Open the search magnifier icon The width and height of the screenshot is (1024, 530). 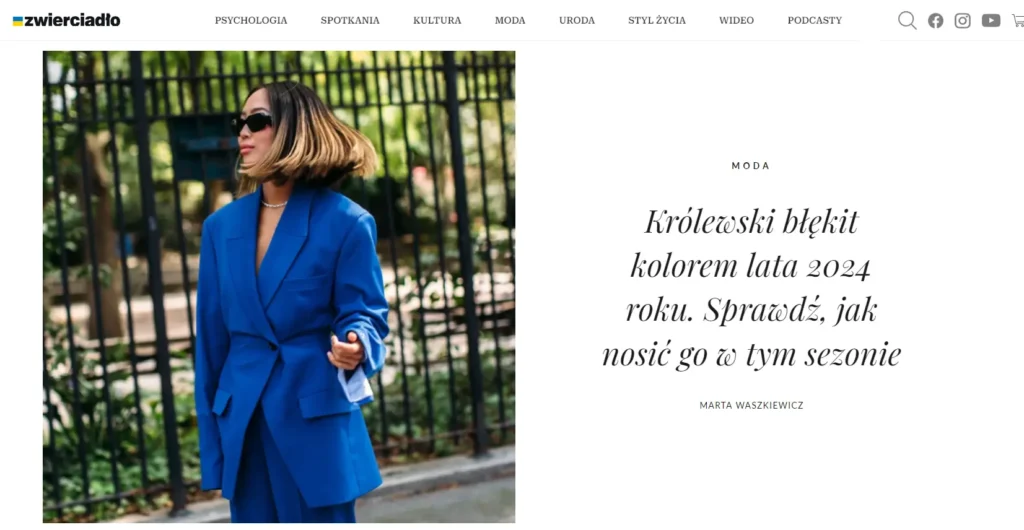(907, 20)
